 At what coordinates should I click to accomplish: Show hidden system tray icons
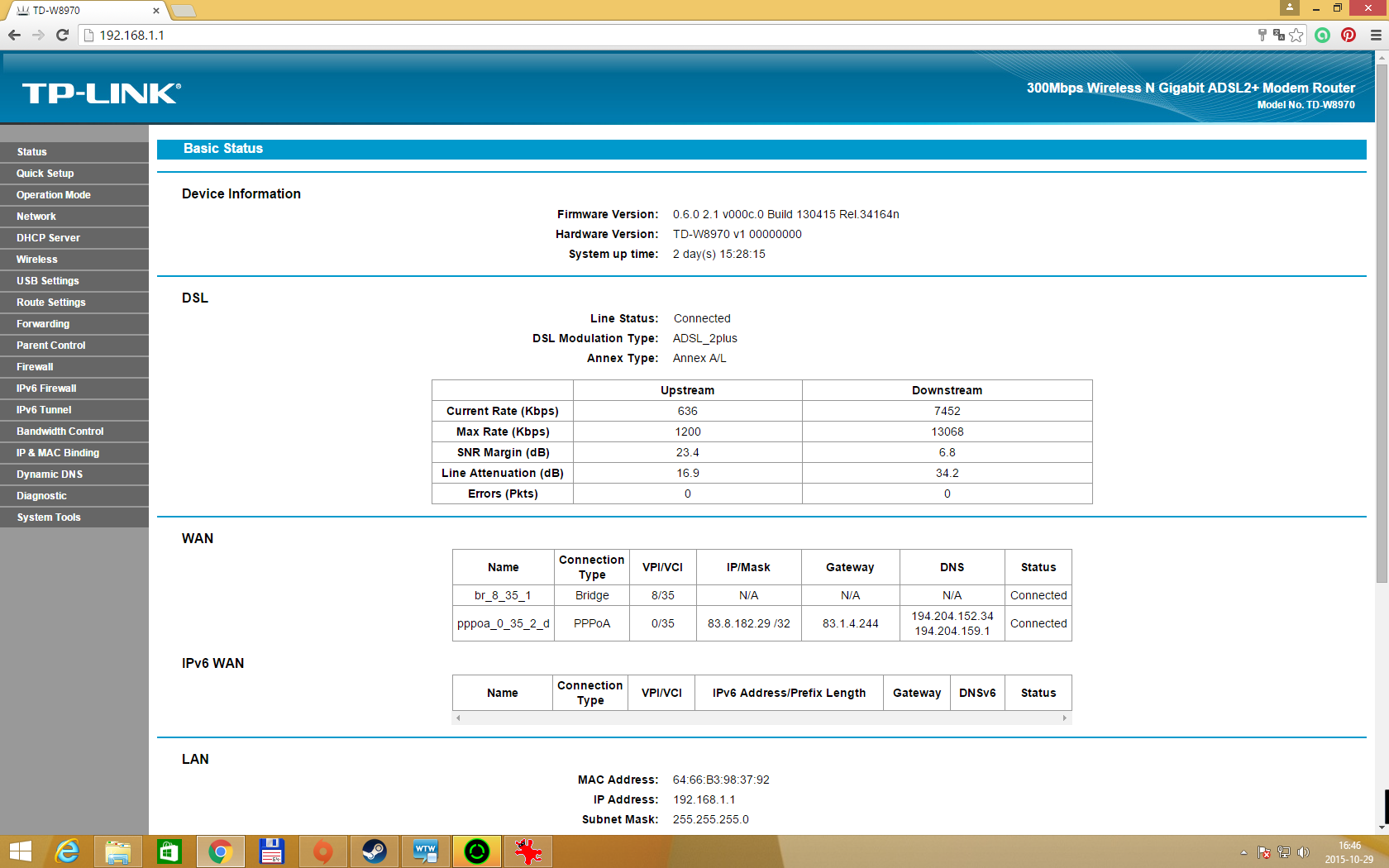pyautogui.click(x=1243, y=852)
